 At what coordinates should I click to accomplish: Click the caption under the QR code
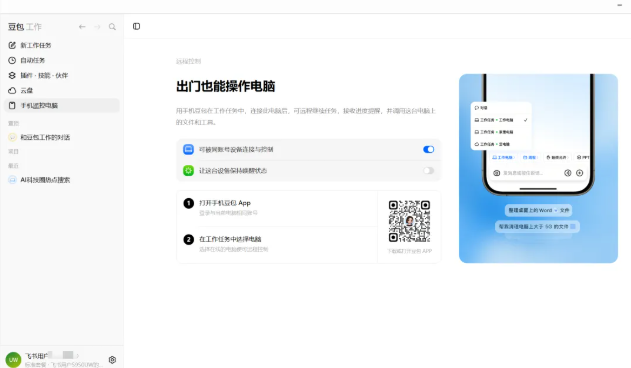coord(409,251)
